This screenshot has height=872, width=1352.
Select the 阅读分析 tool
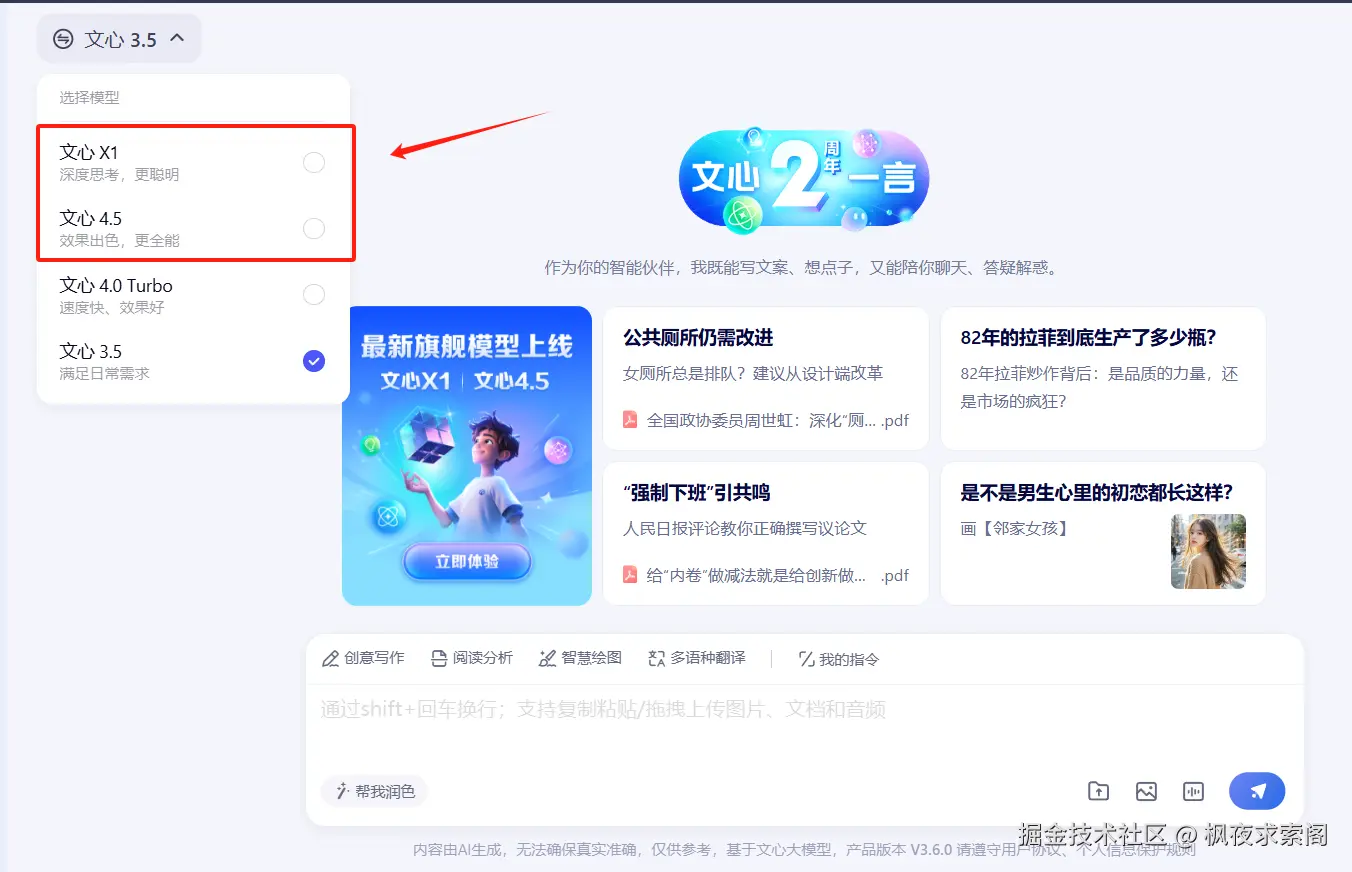(472, 658)
